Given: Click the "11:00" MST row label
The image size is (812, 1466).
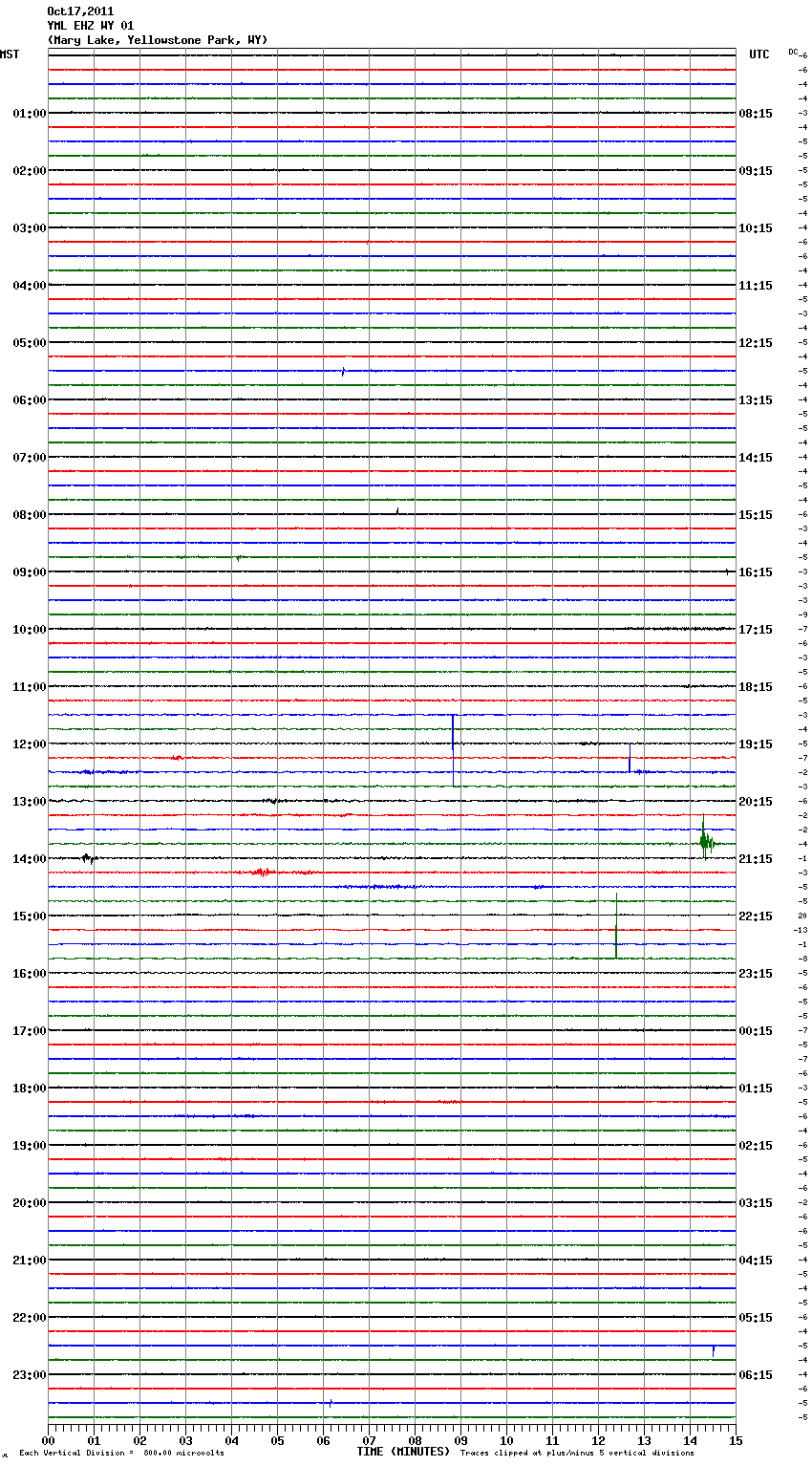Looking at the screenshot, I should (30, 687).
